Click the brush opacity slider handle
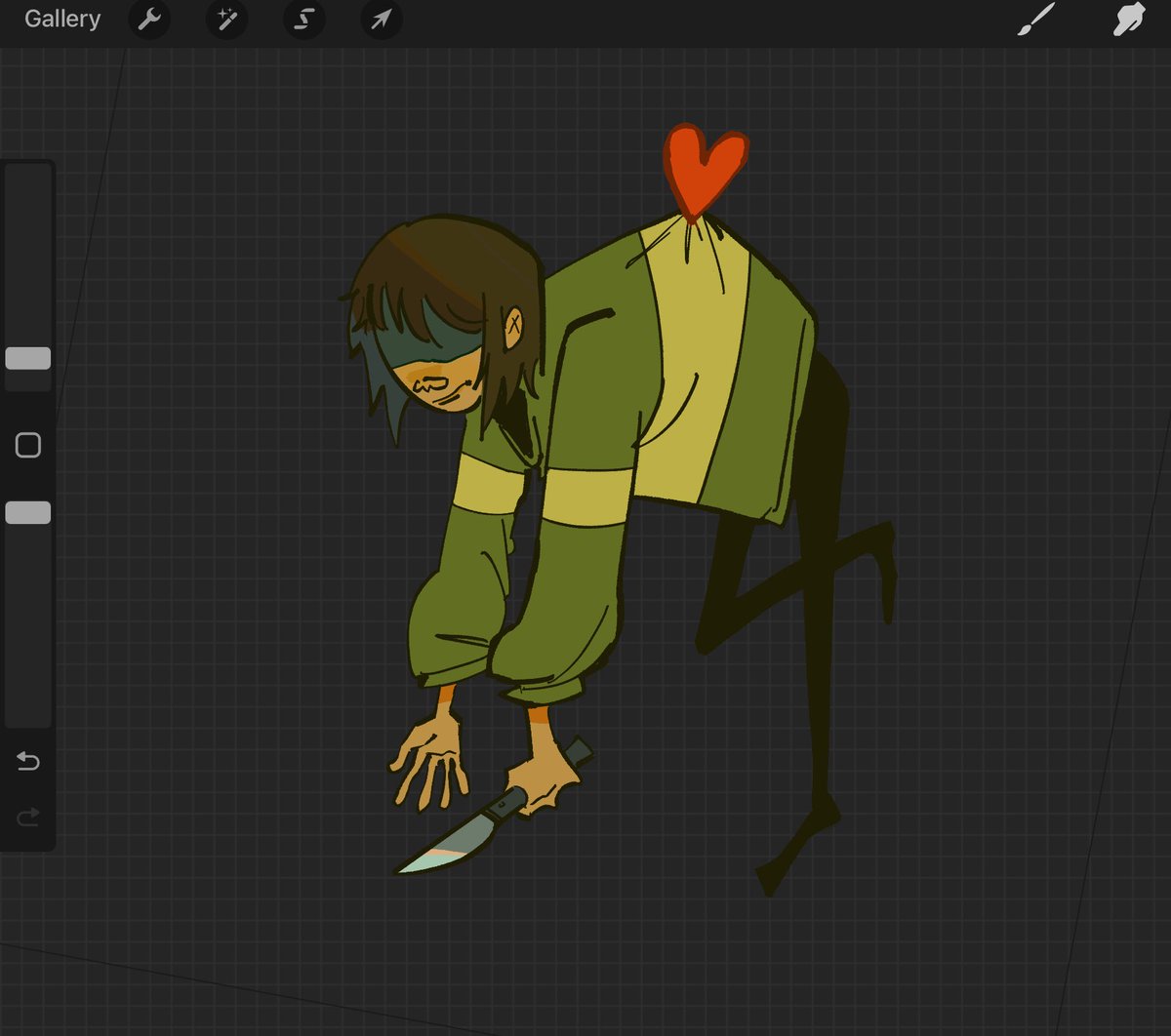 coord(28,512)
